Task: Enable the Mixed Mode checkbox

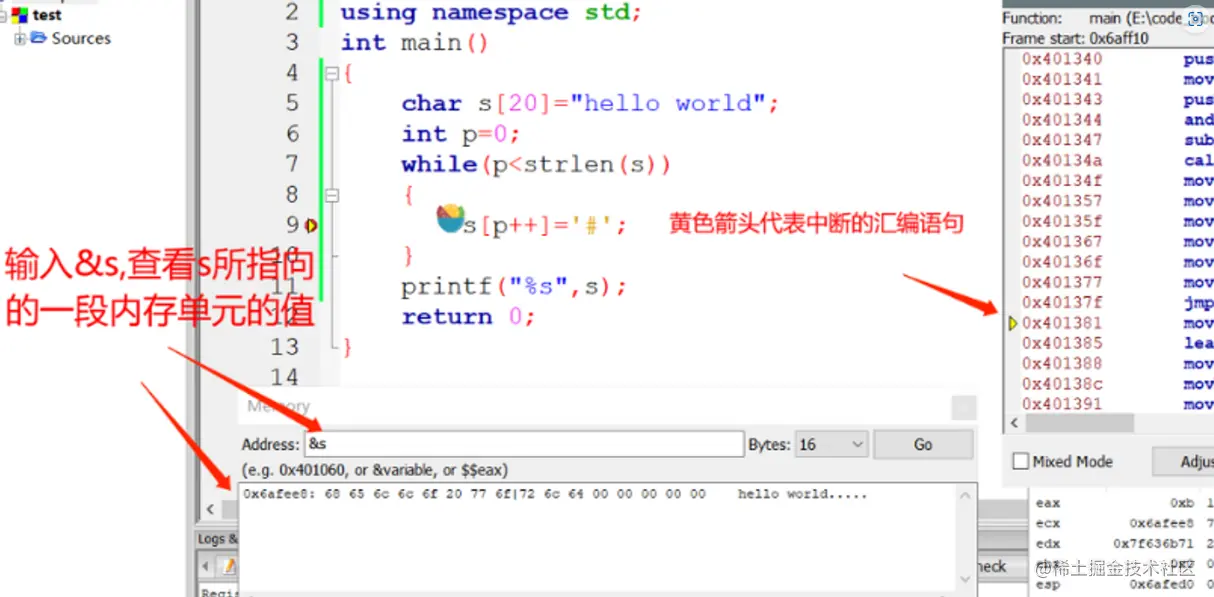Action: (x=1021, y=462)
